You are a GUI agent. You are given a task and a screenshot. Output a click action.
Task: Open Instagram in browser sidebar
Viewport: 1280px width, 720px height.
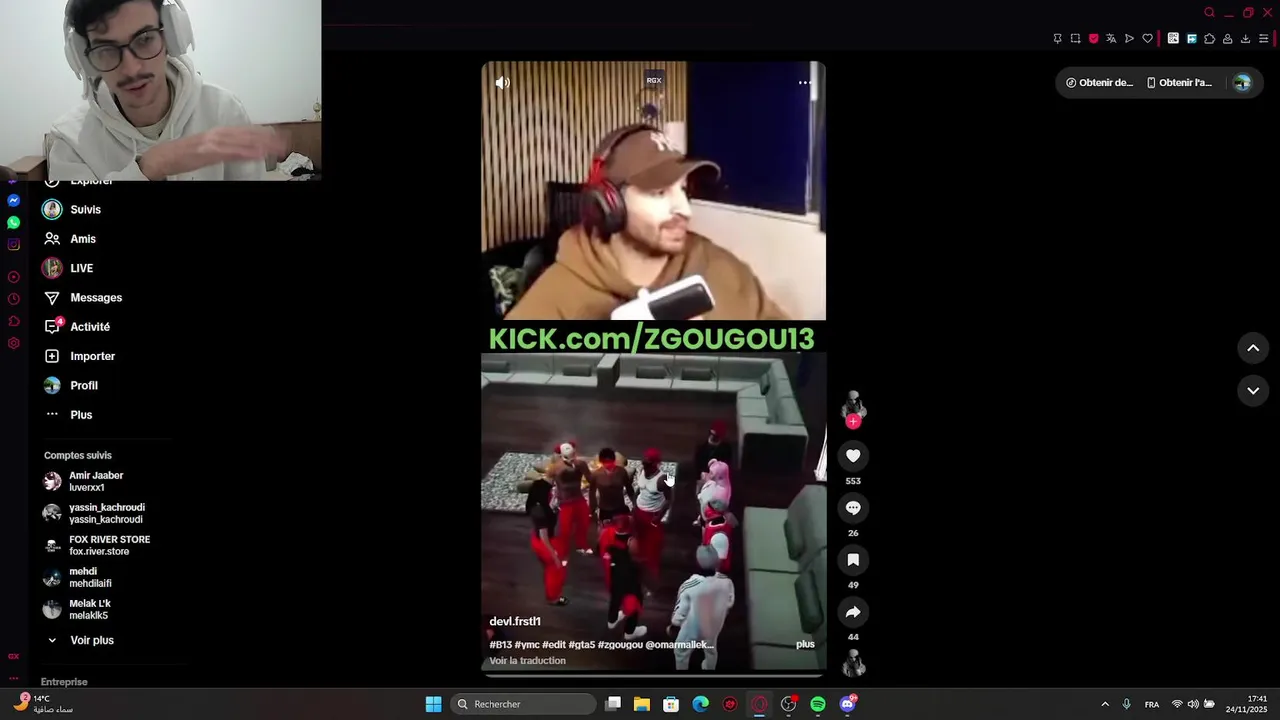pyautogui.click(x=13, y=245)
